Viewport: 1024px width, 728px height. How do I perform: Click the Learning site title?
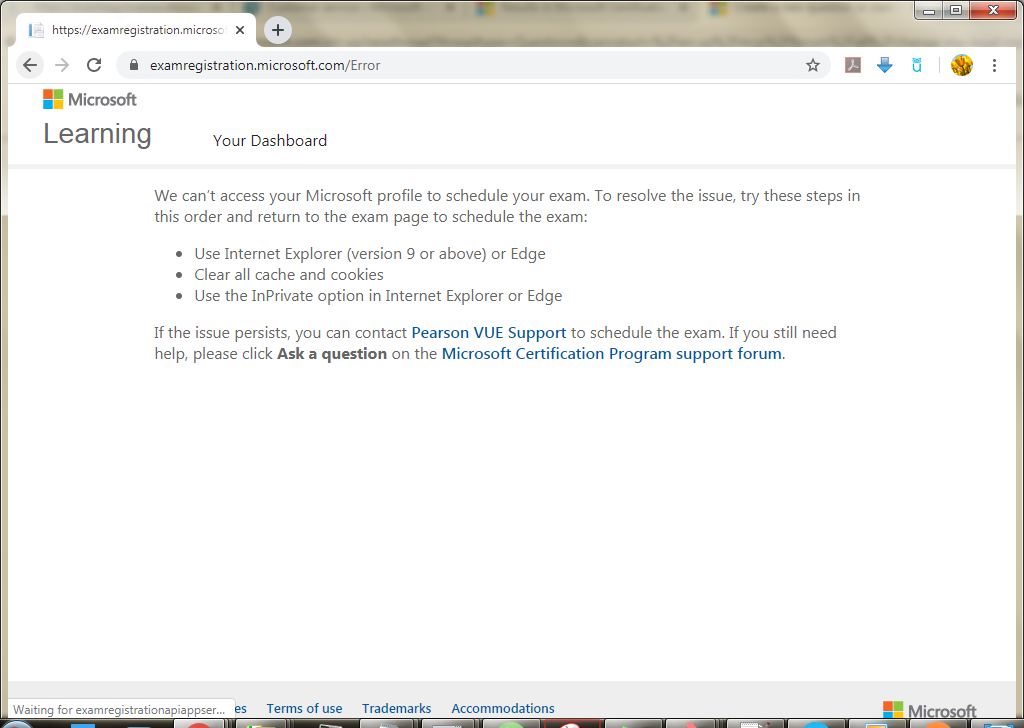97,134
